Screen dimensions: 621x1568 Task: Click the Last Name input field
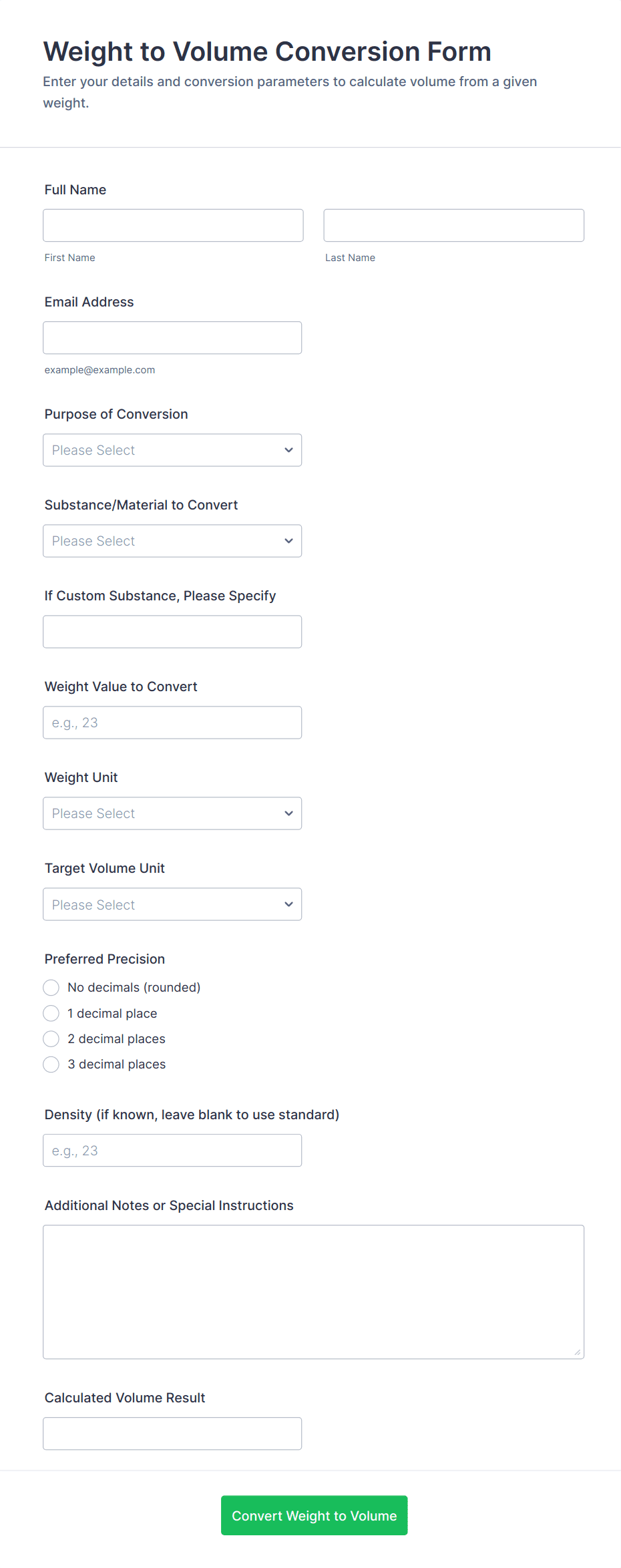[453, 225]
